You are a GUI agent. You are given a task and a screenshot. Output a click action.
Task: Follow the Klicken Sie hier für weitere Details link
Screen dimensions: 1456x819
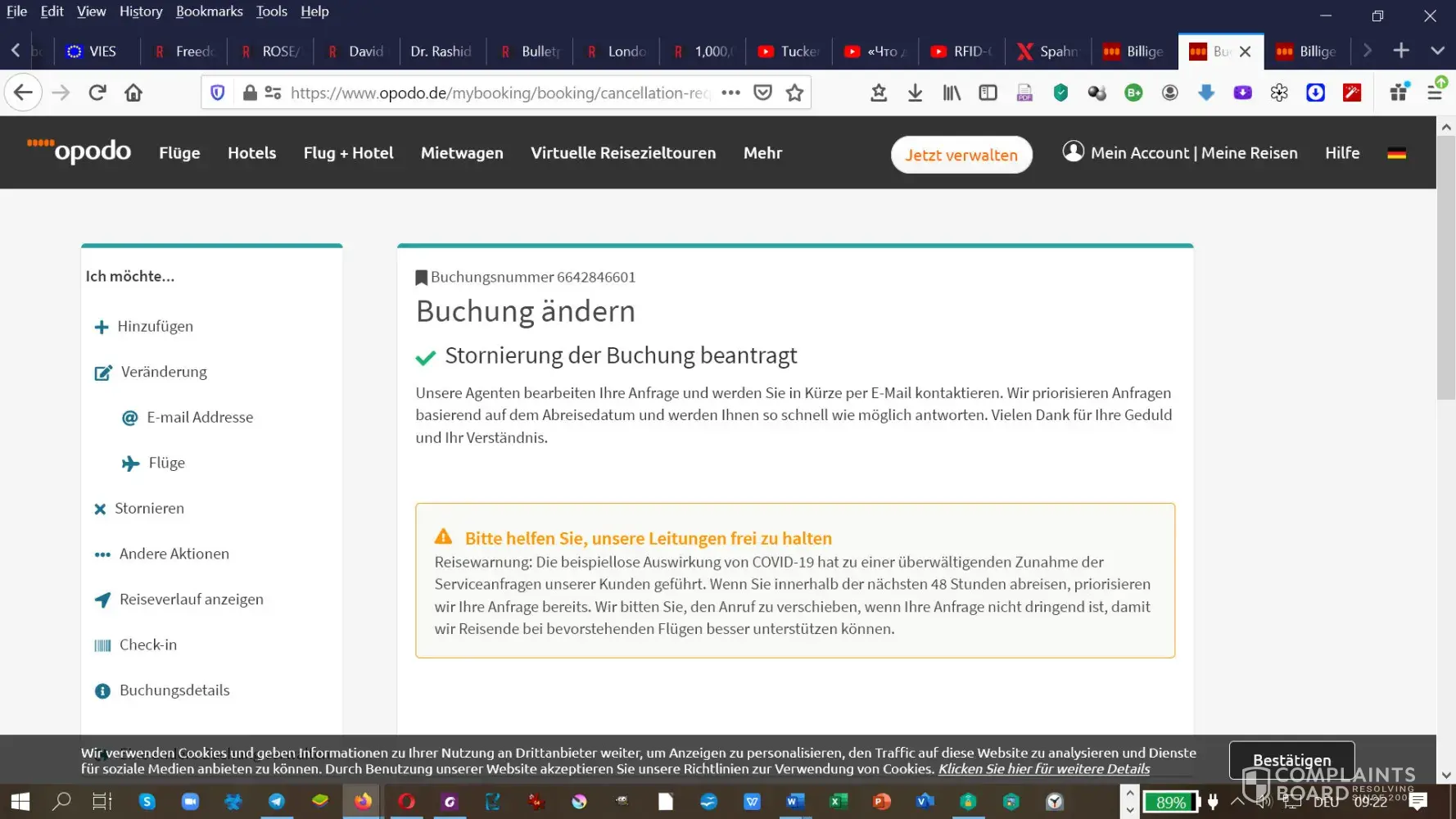tap(1043, 769)
